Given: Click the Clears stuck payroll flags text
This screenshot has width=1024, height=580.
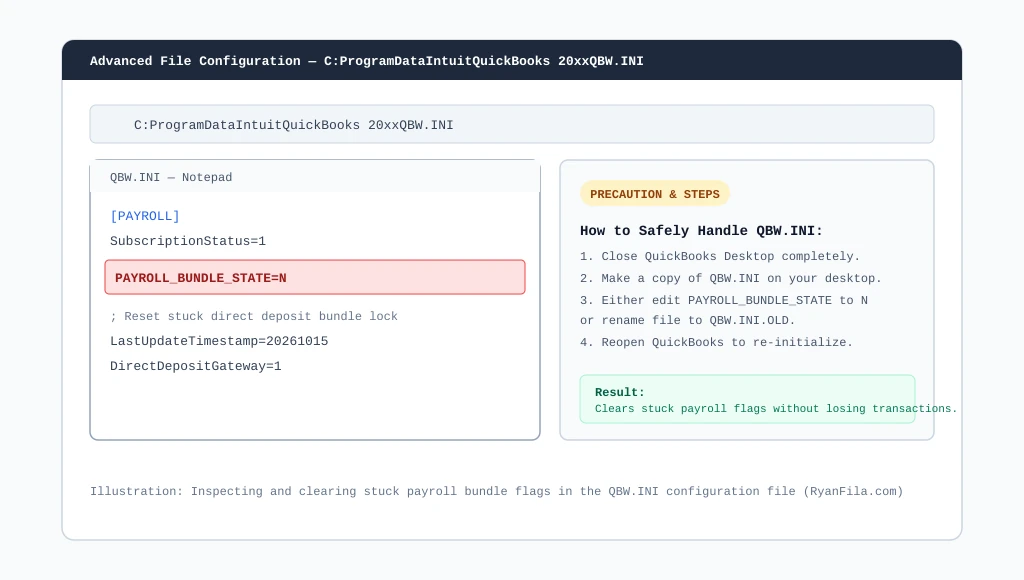Looking at the screenshot, I should (x=776, y=409).
